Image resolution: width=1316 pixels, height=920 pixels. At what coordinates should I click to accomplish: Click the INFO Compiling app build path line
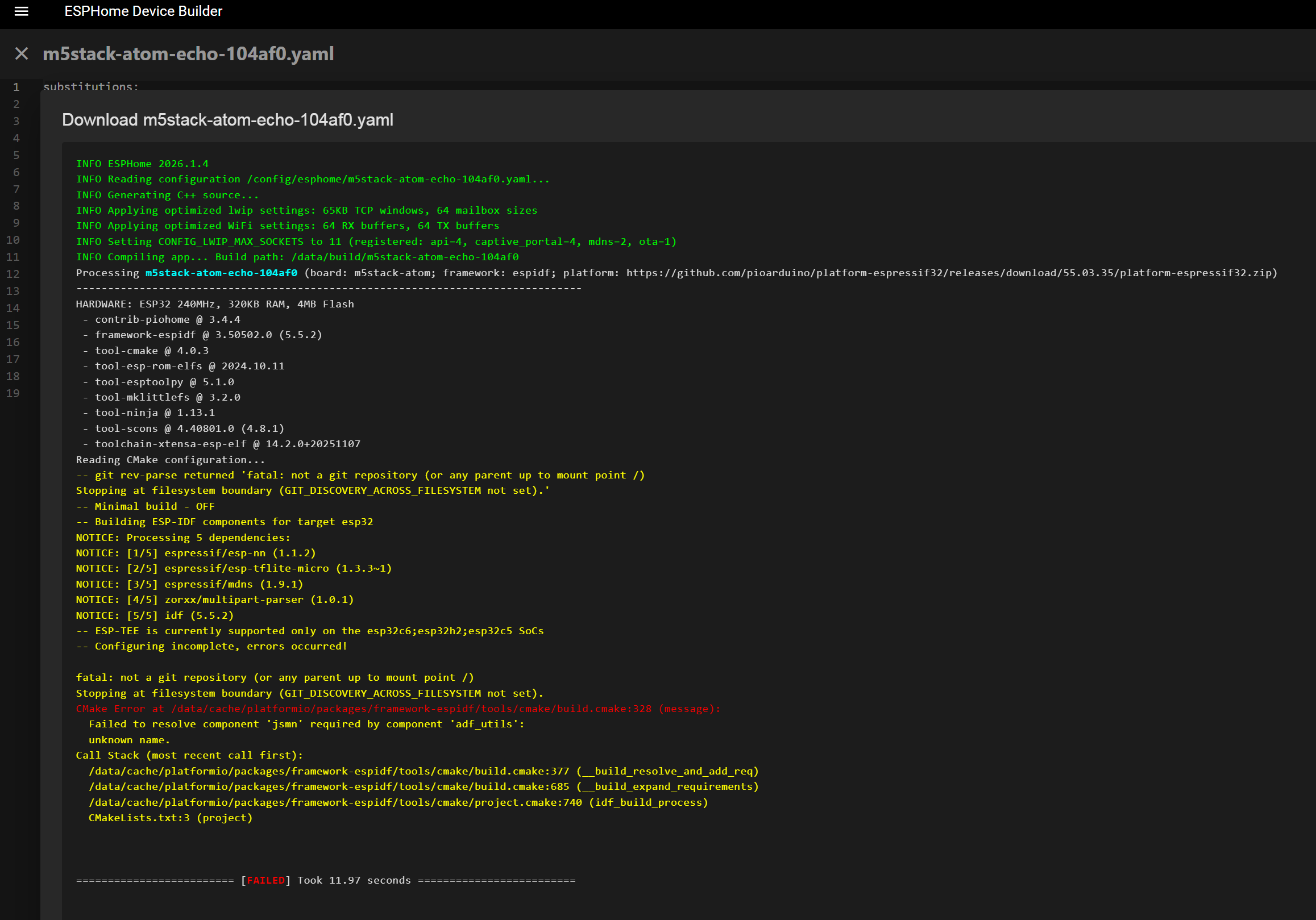click(x=297, y=257)
